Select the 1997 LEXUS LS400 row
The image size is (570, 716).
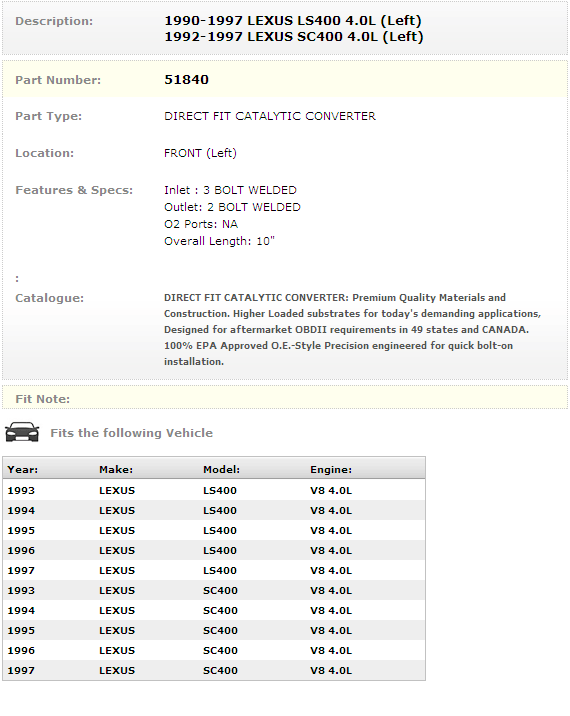[x=214, y=570]
